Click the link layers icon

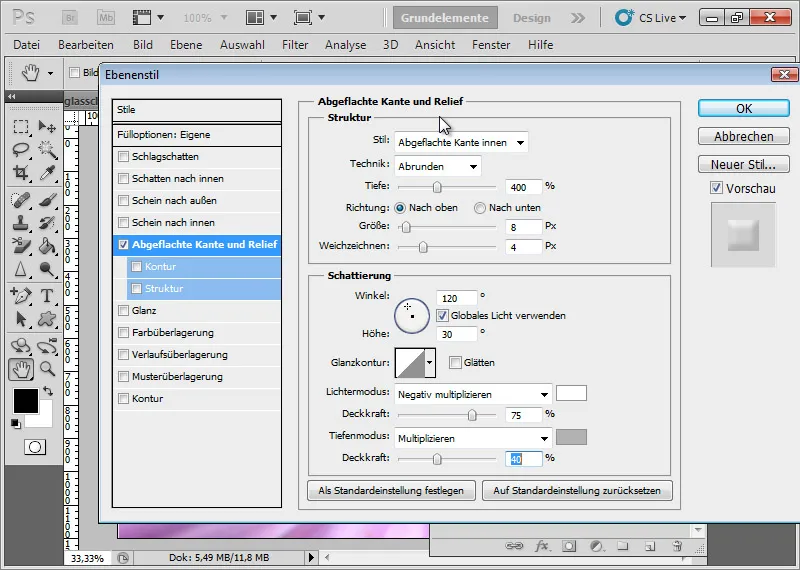(514, 546)
